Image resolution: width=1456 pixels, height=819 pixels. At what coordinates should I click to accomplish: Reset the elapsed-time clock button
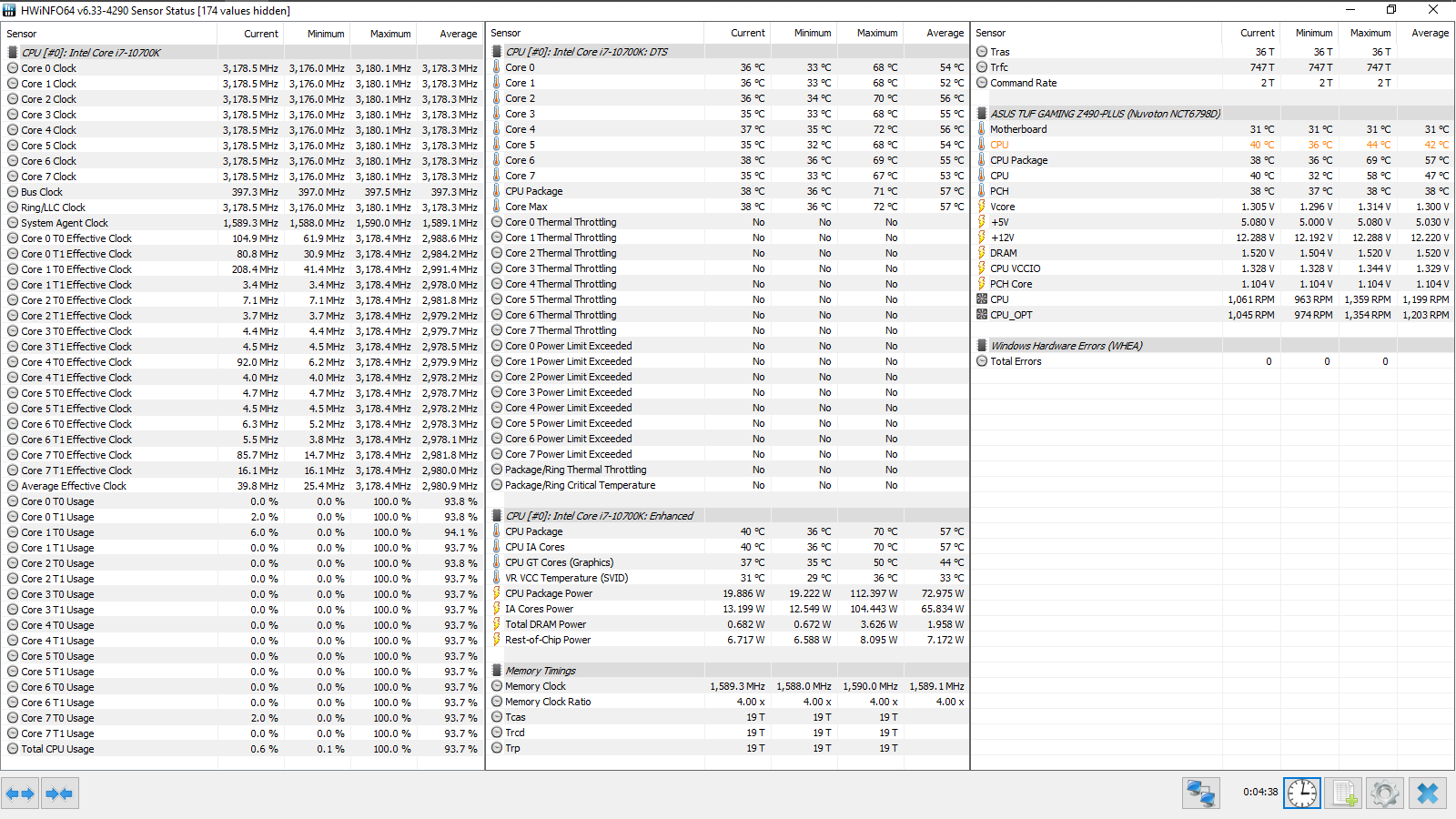(1302, 794)
